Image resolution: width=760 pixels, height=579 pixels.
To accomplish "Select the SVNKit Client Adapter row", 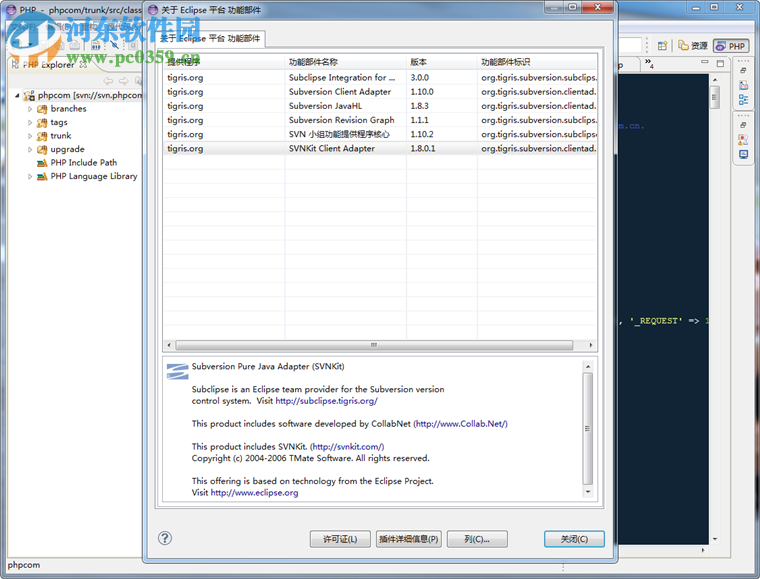I will tap(380, 148).
